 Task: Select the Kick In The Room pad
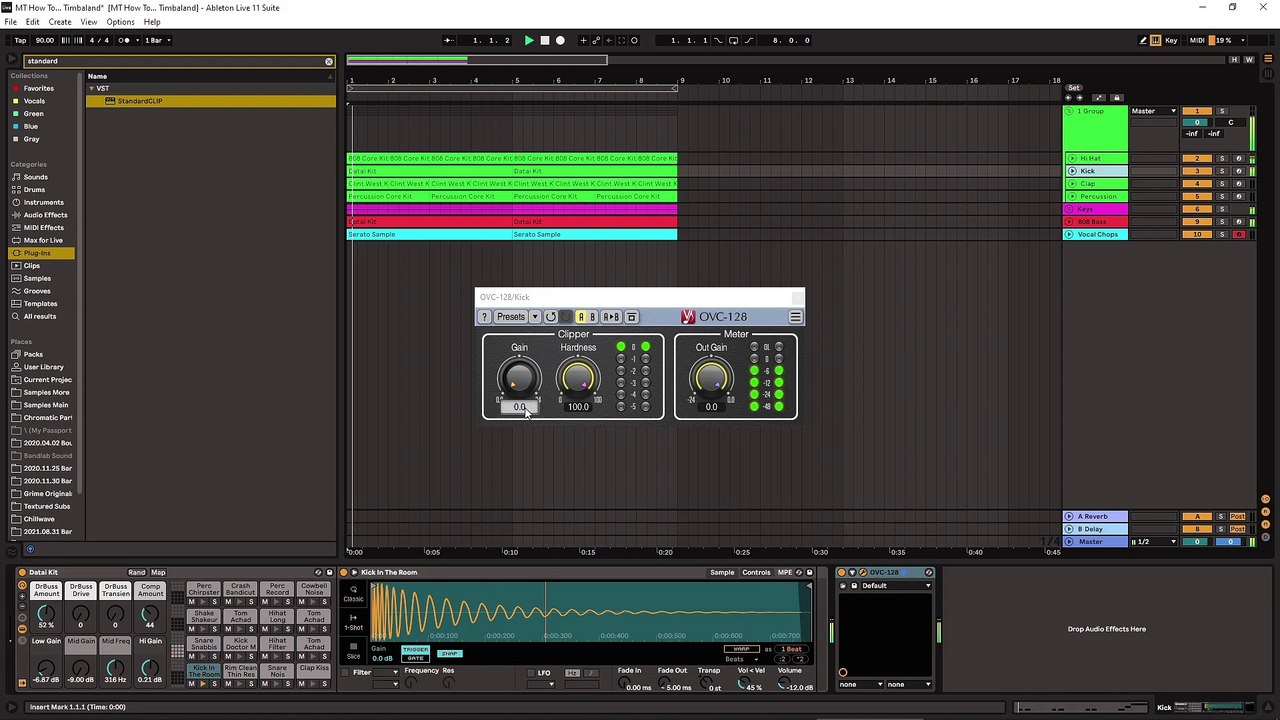(203, 671)
